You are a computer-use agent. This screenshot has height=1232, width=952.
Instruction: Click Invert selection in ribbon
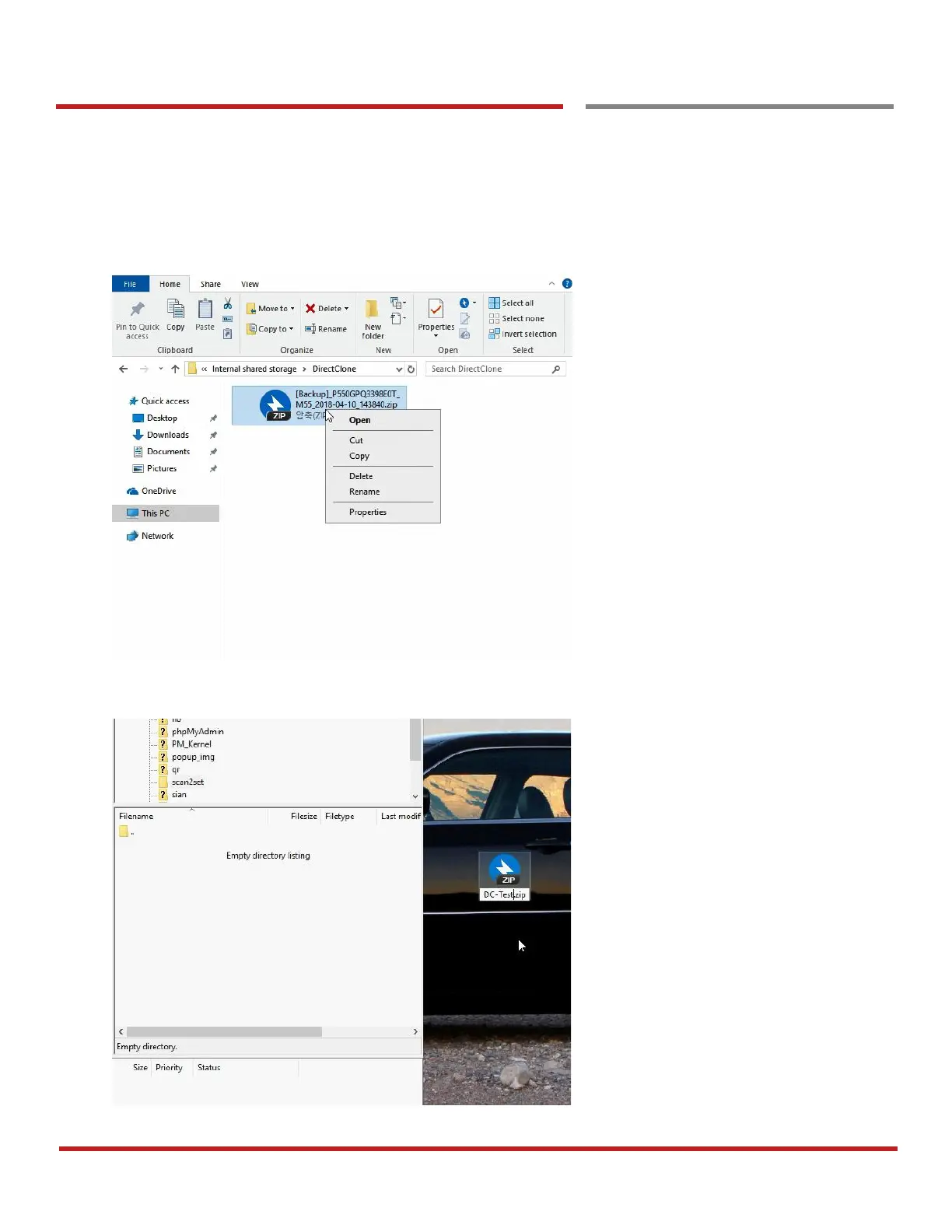(x=523, y=334)
